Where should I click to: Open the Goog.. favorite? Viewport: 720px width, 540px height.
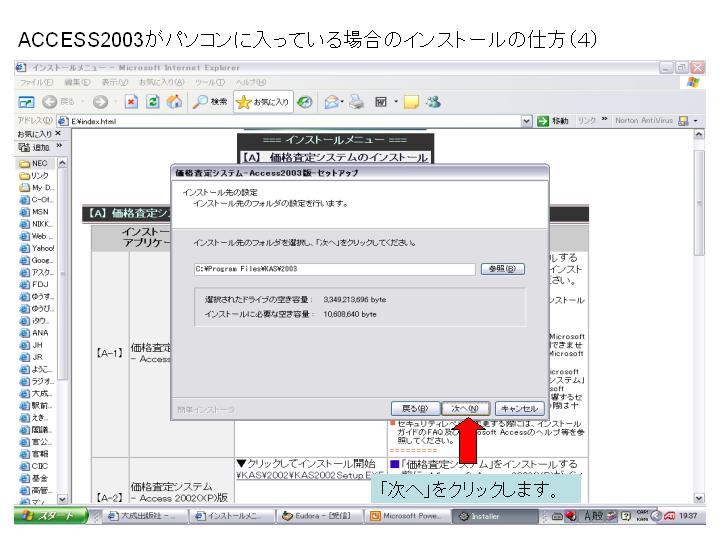(36, 260)
